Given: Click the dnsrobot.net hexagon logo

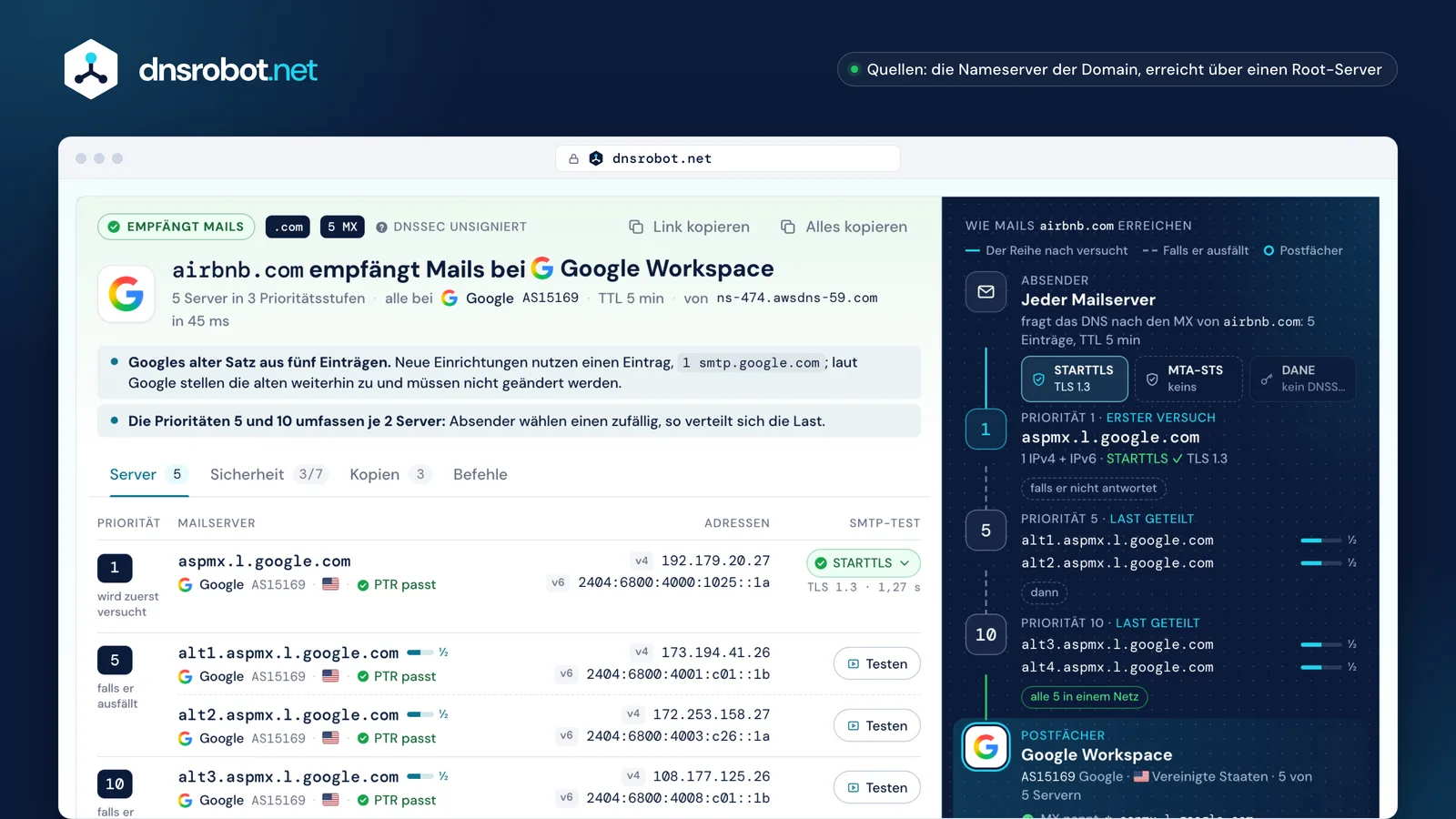Looking at the screenshot, I should click(x=91, y=69).
